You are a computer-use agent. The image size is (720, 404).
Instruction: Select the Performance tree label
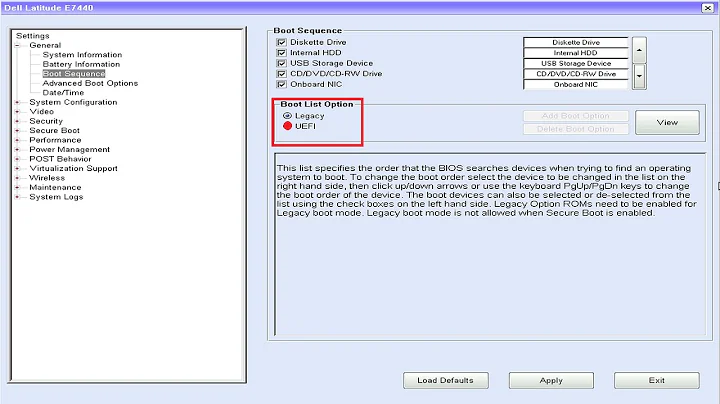(55, 140)
